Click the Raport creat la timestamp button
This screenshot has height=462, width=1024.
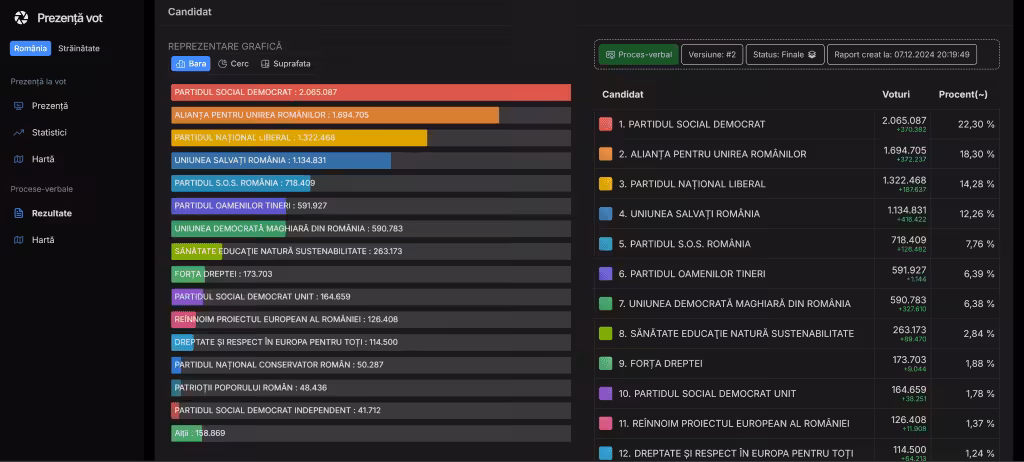pyautogui.click(x=901, y=55)
